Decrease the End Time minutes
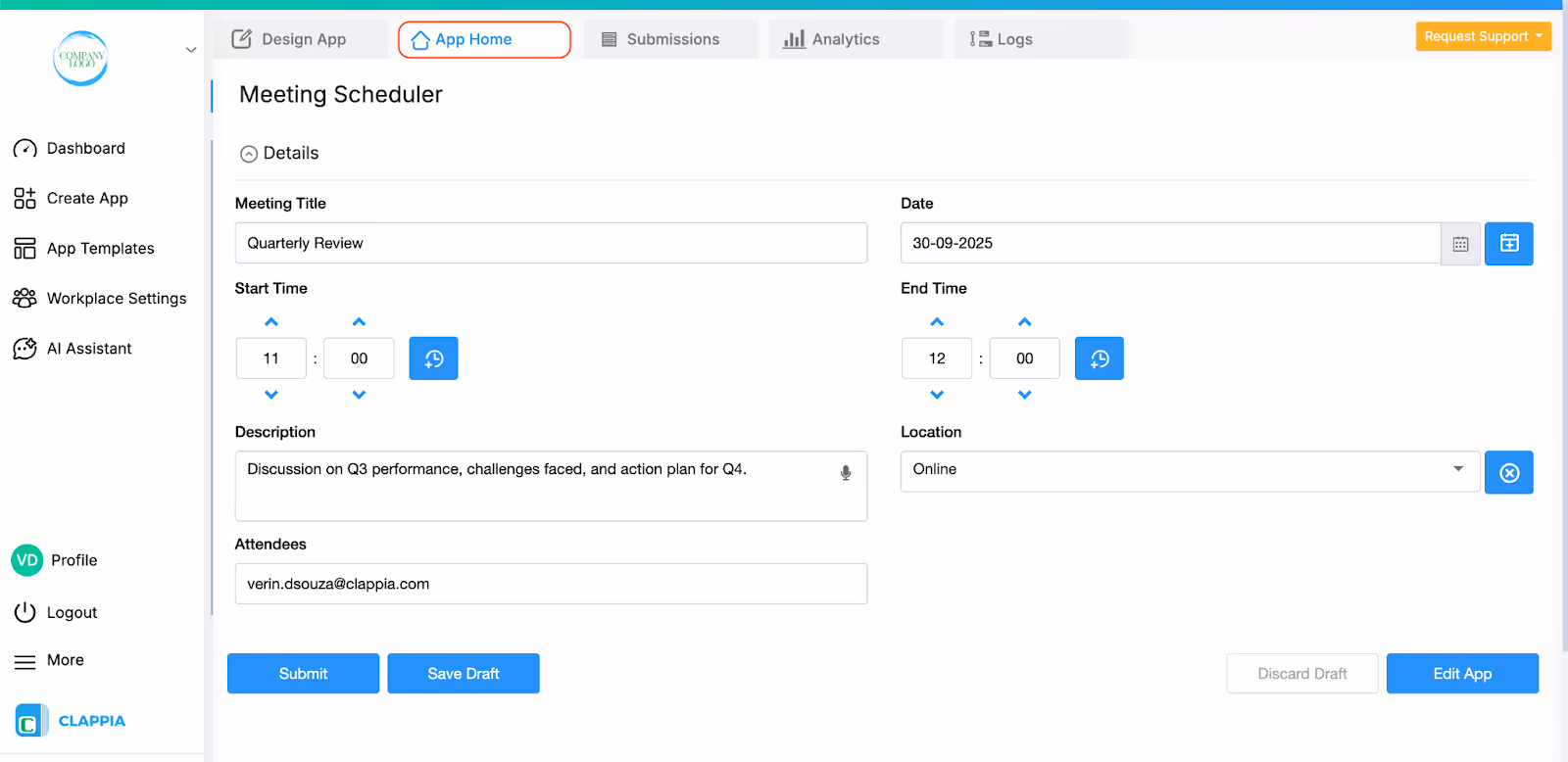Viewport: 1568px width, 762px height. [x=1024, y=395]
